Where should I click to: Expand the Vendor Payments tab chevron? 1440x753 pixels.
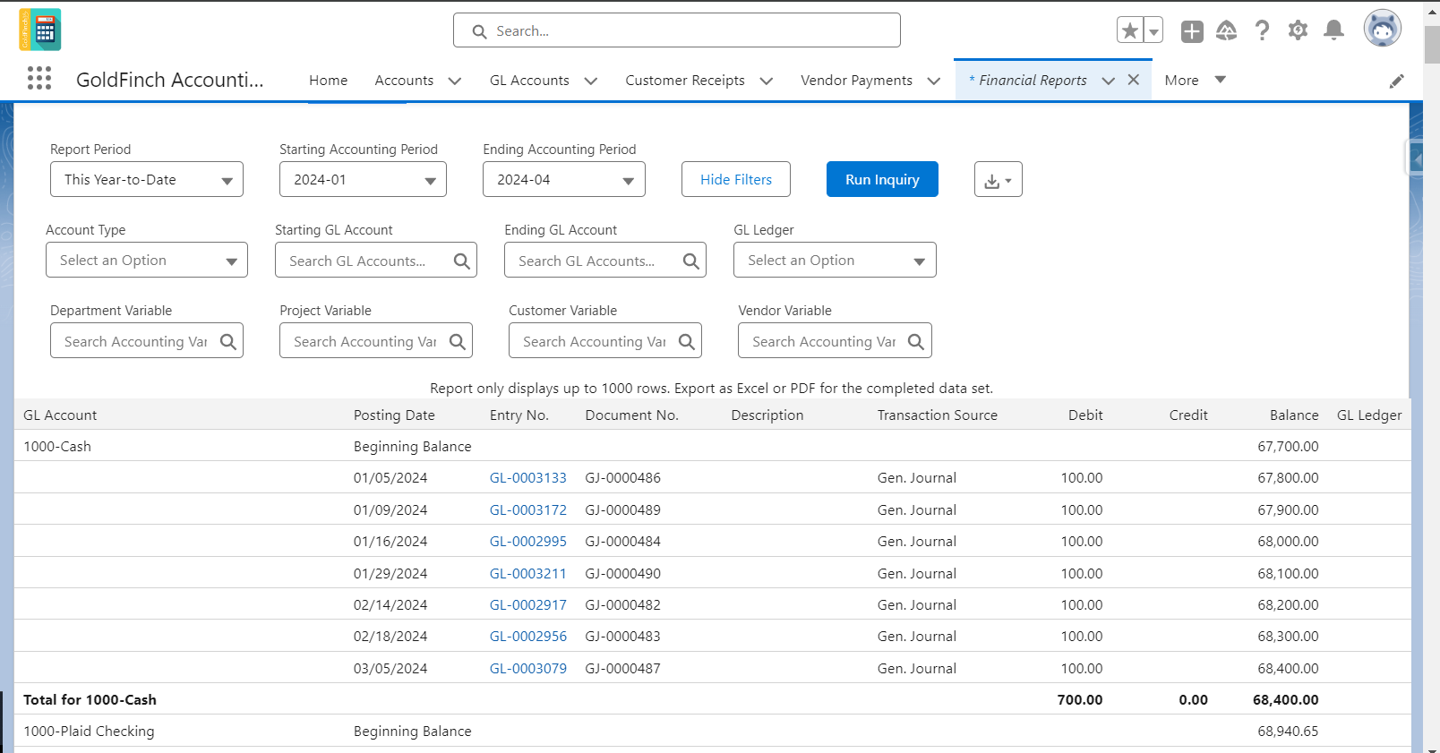click(934, 81)
